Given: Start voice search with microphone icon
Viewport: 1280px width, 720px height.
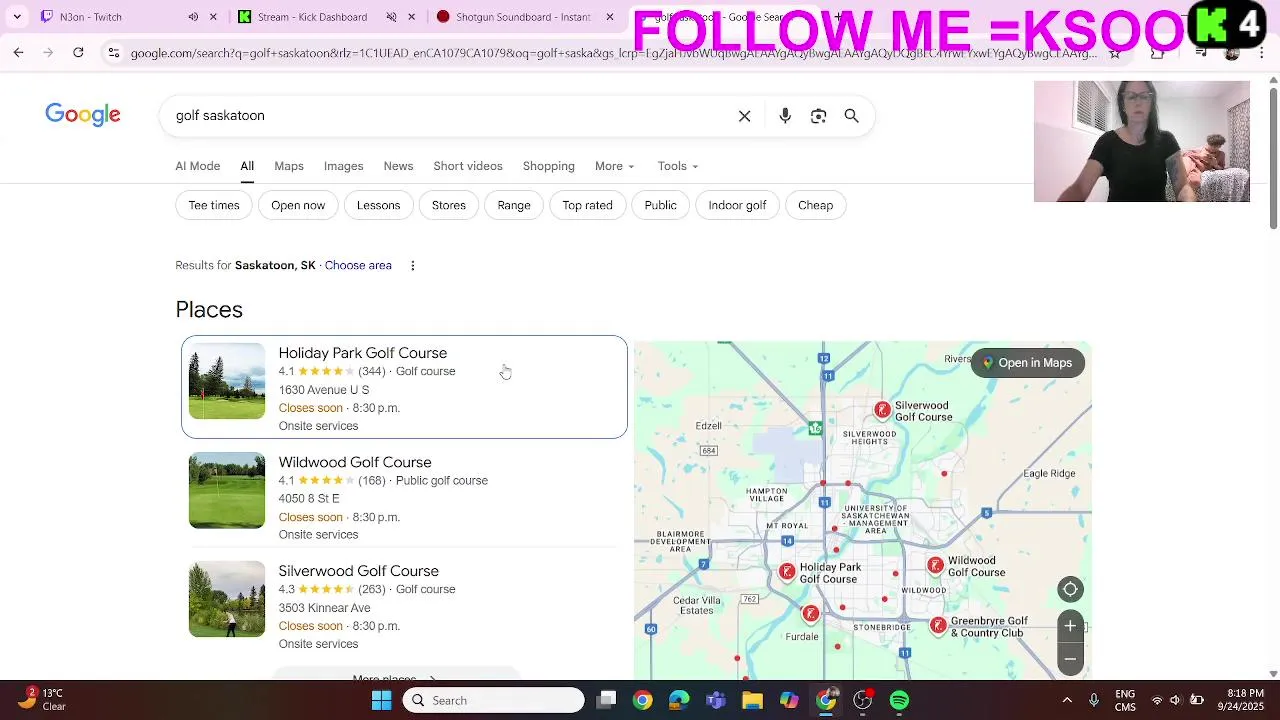Looking at the screenshot, I should click(x=785, y=116).
